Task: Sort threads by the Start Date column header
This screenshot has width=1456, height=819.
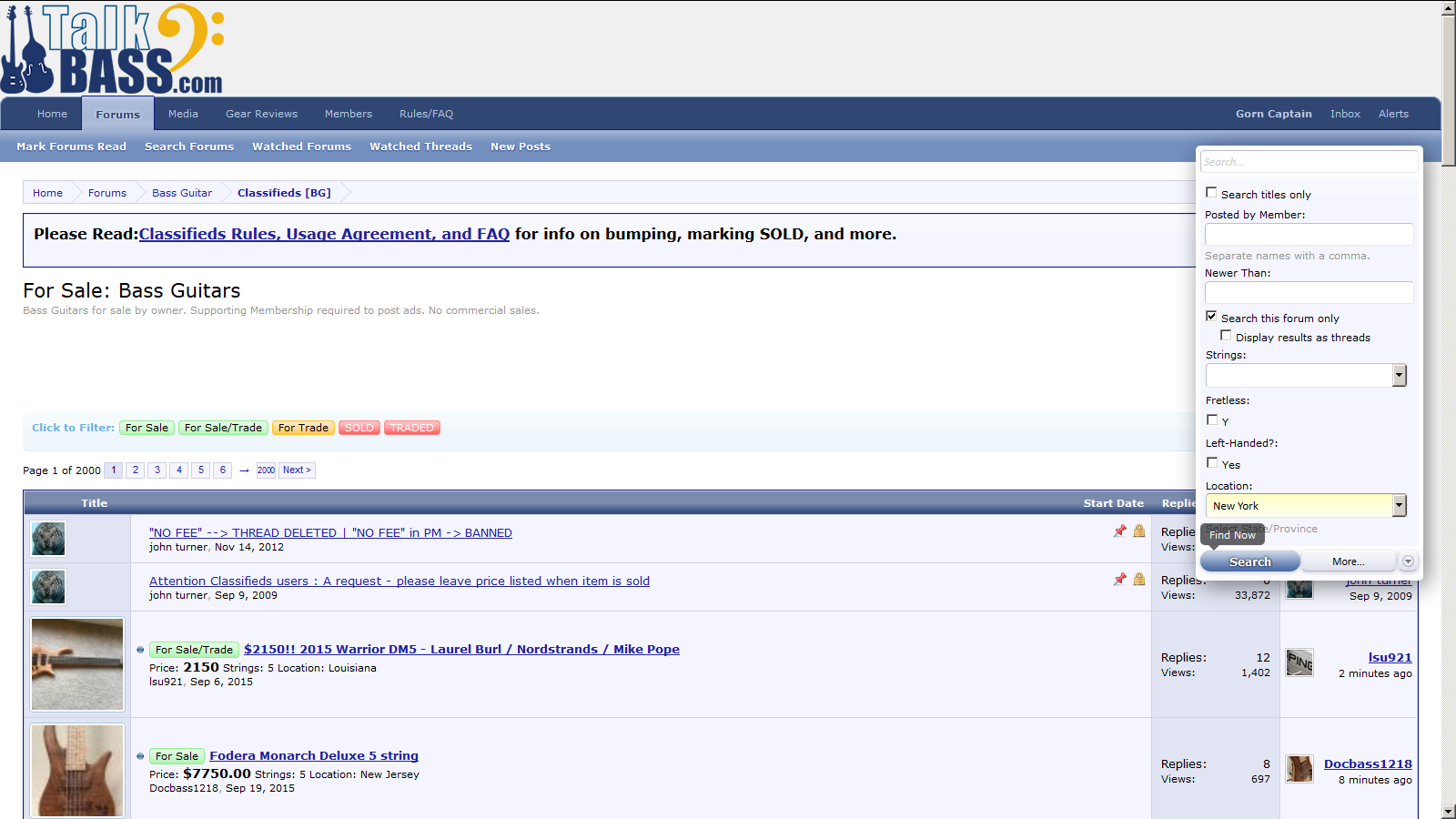Action: [1113, 503]
